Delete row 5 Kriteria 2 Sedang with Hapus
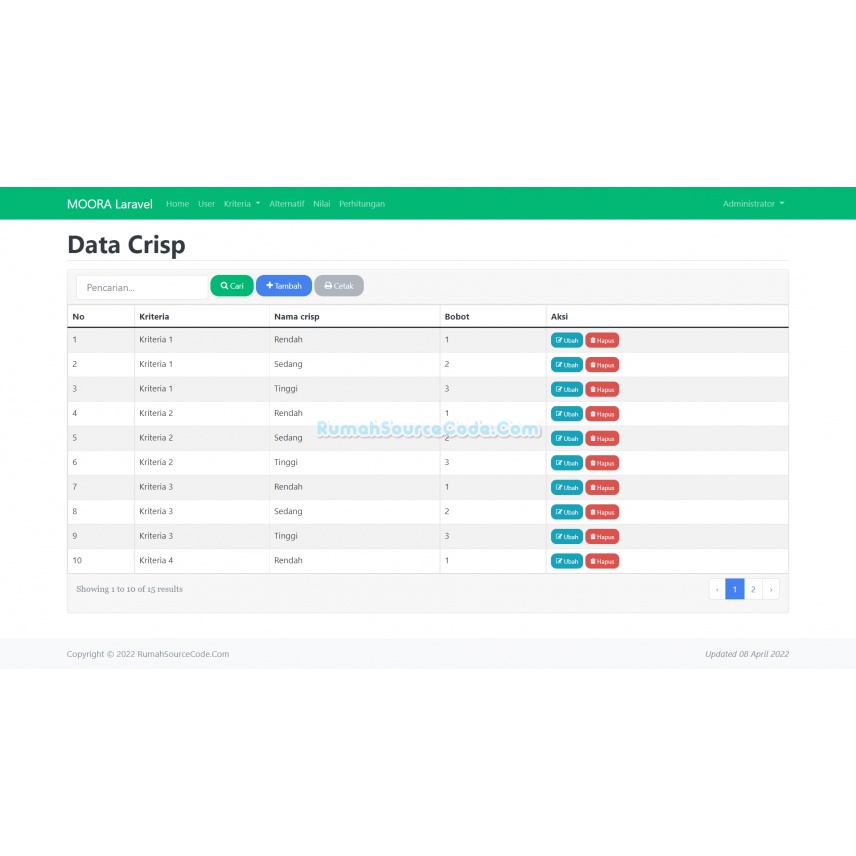 [x=602, y=438]
